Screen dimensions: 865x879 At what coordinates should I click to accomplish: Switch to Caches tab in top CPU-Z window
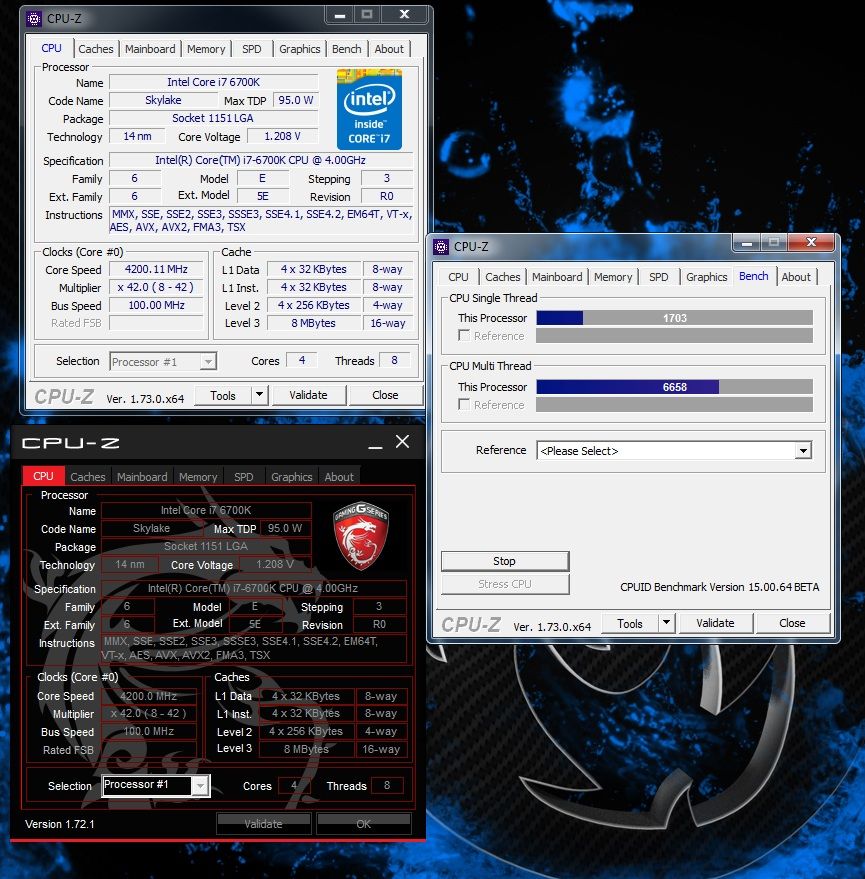tap(96, 49)
